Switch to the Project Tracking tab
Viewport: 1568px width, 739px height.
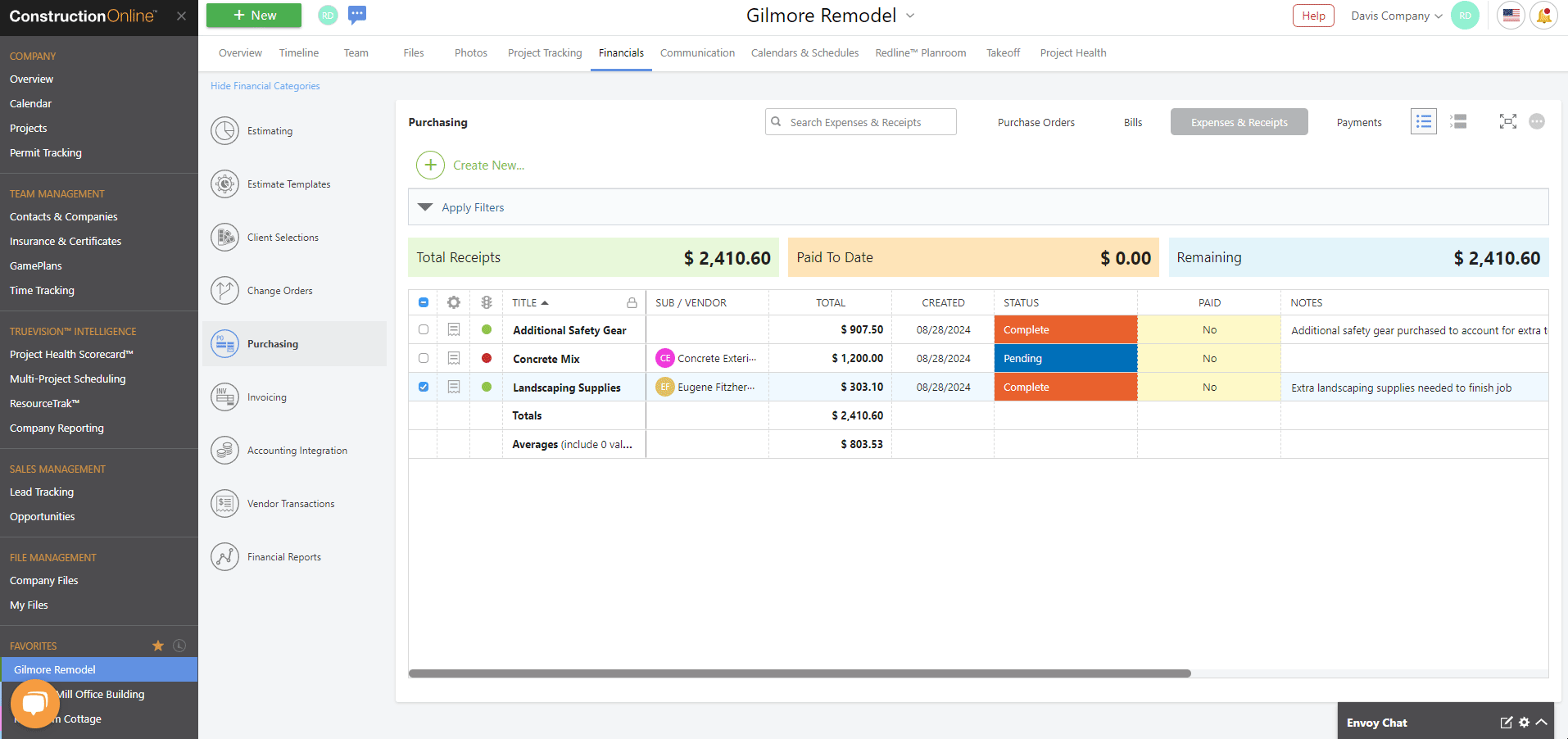click(x=545, y=53)
